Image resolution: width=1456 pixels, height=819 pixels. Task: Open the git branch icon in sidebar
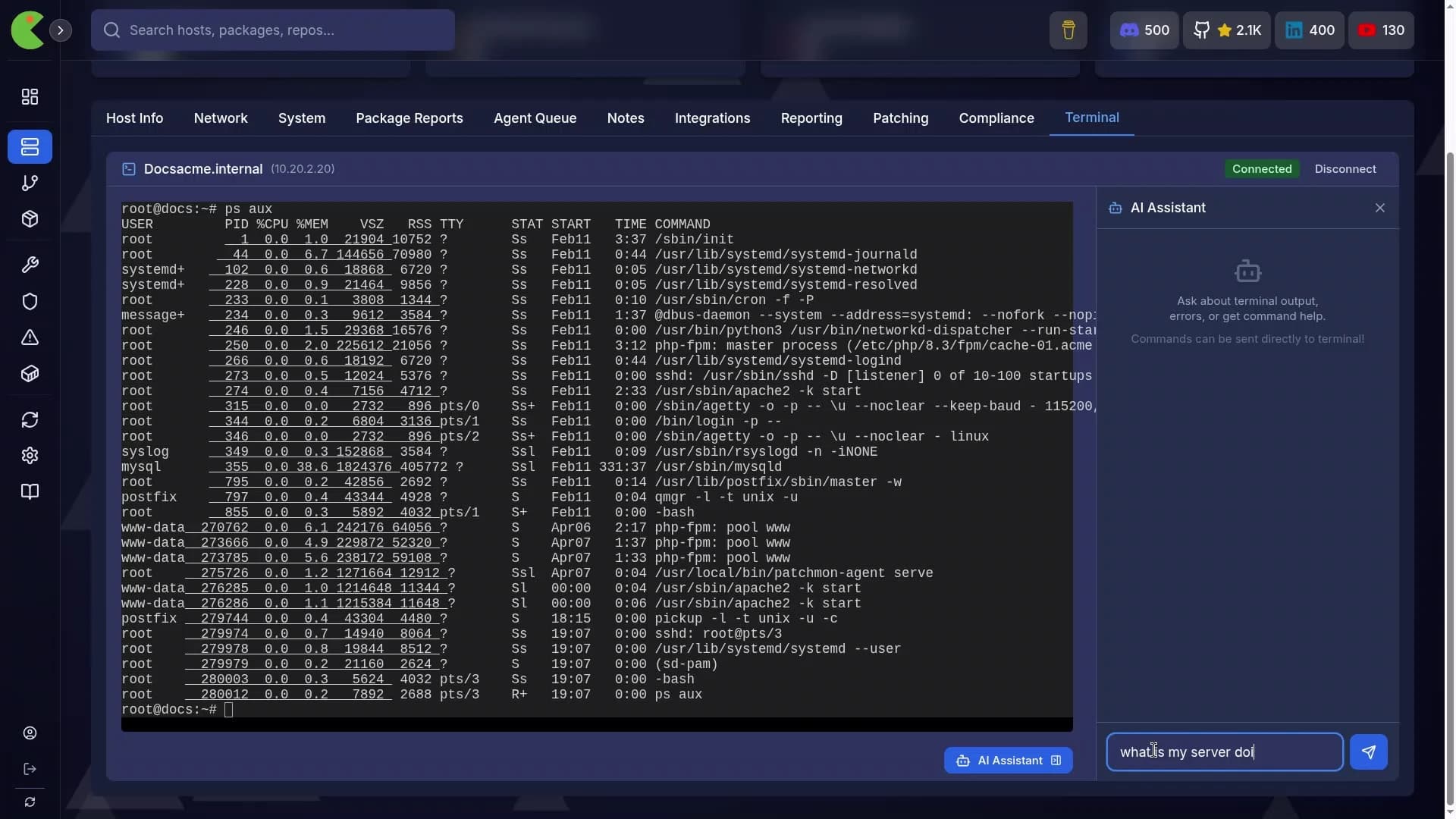coord(30,183)
